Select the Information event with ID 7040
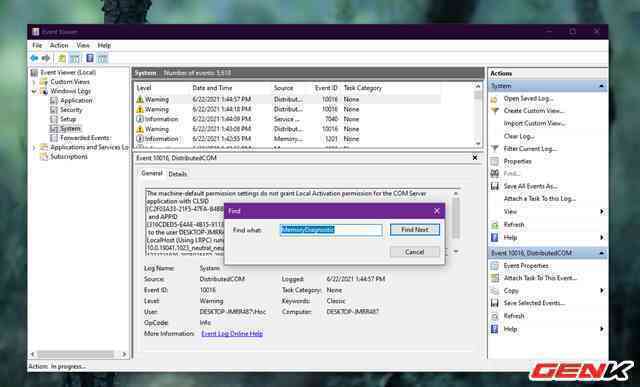 point(288,119)
